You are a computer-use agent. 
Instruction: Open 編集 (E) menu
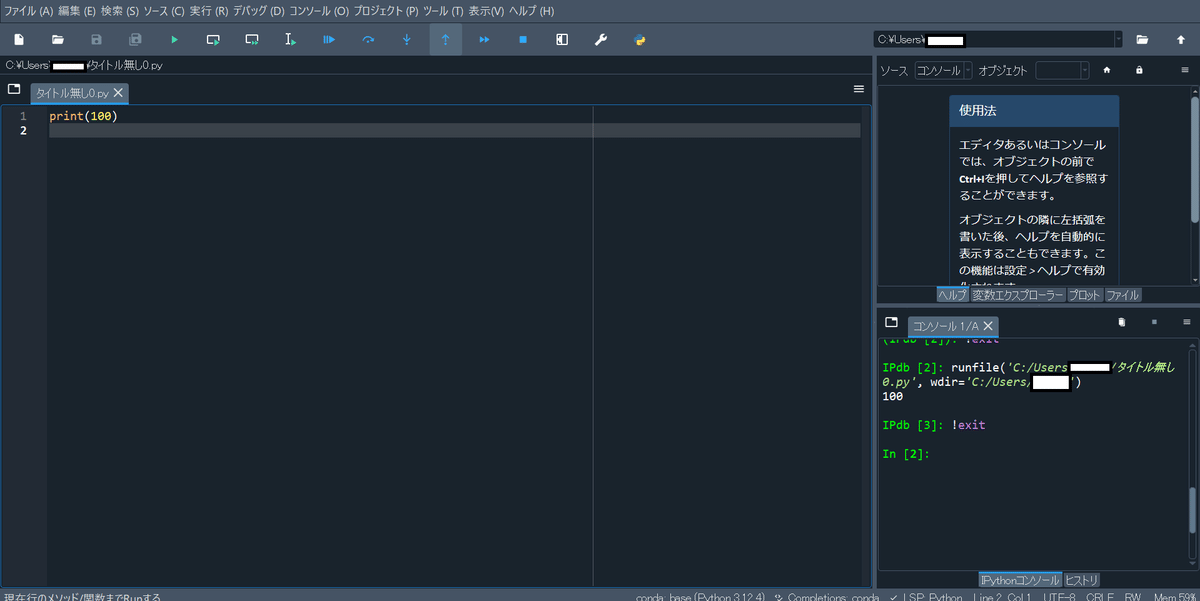point(77,10)
